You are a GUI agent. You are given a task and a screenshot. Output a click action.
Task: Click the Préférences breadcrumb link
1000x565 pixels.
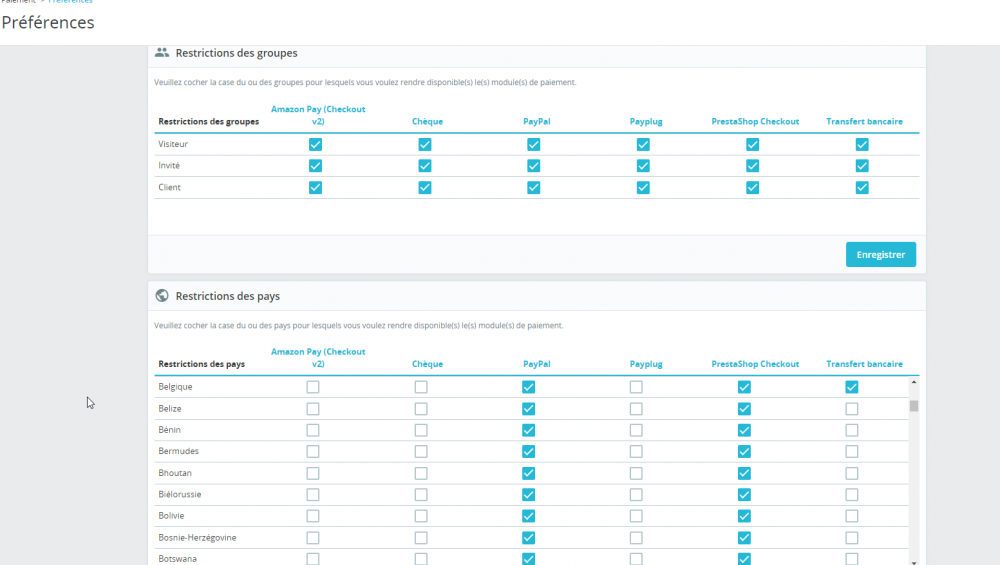(x=70, y=2)
